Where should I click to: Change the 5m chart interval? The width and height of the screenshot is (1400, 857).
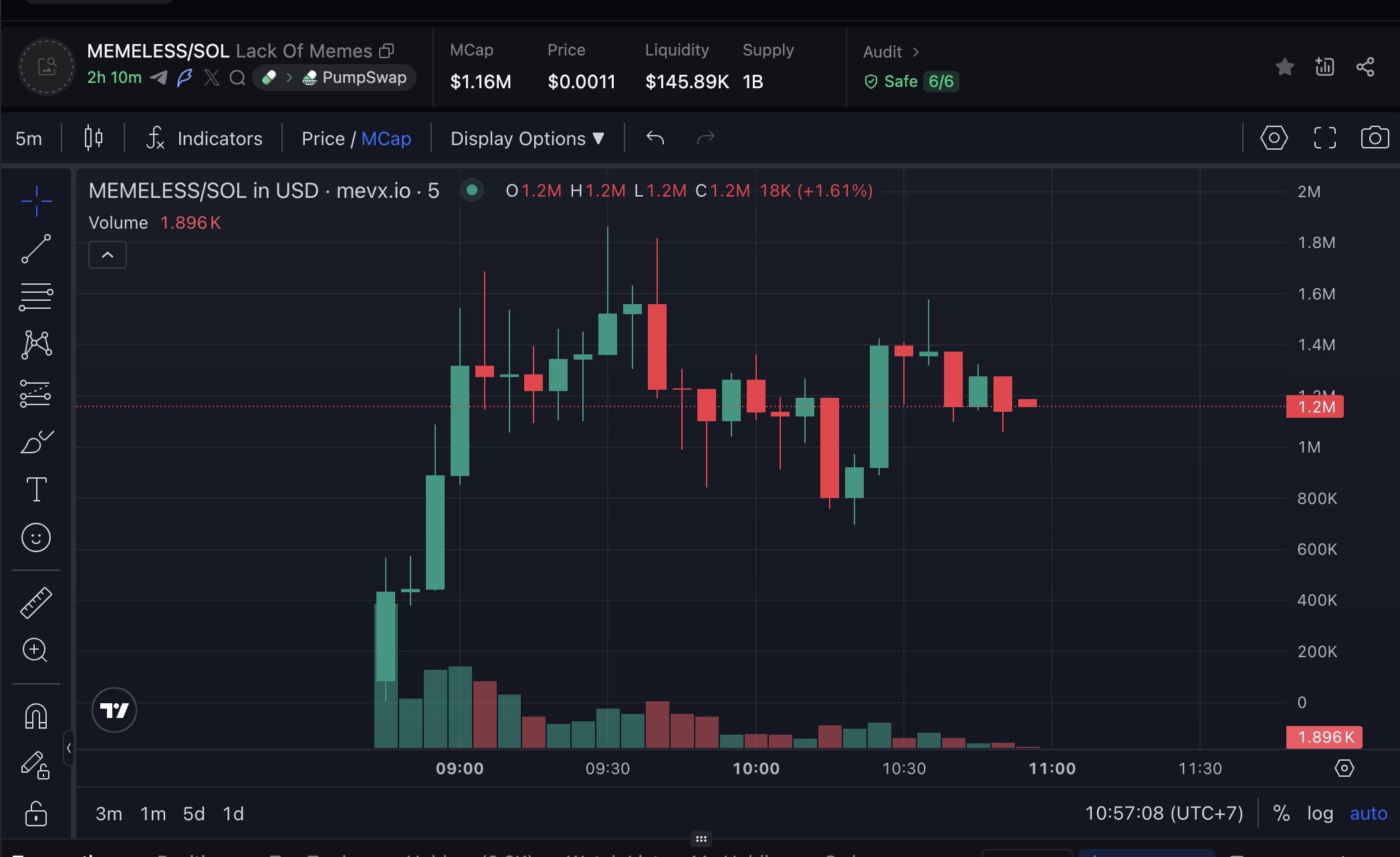pos(29,138)
